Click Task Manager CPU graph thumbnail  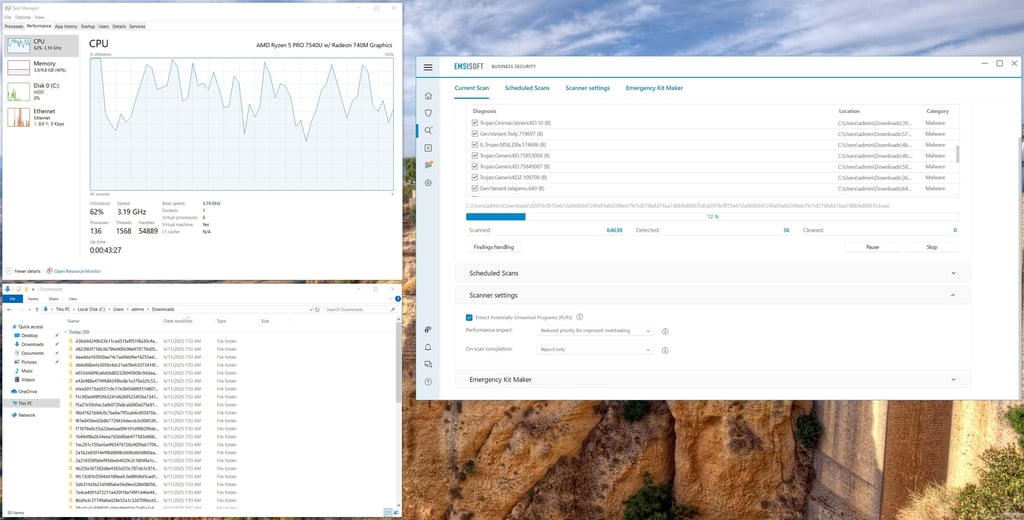(x=19, y=45)
